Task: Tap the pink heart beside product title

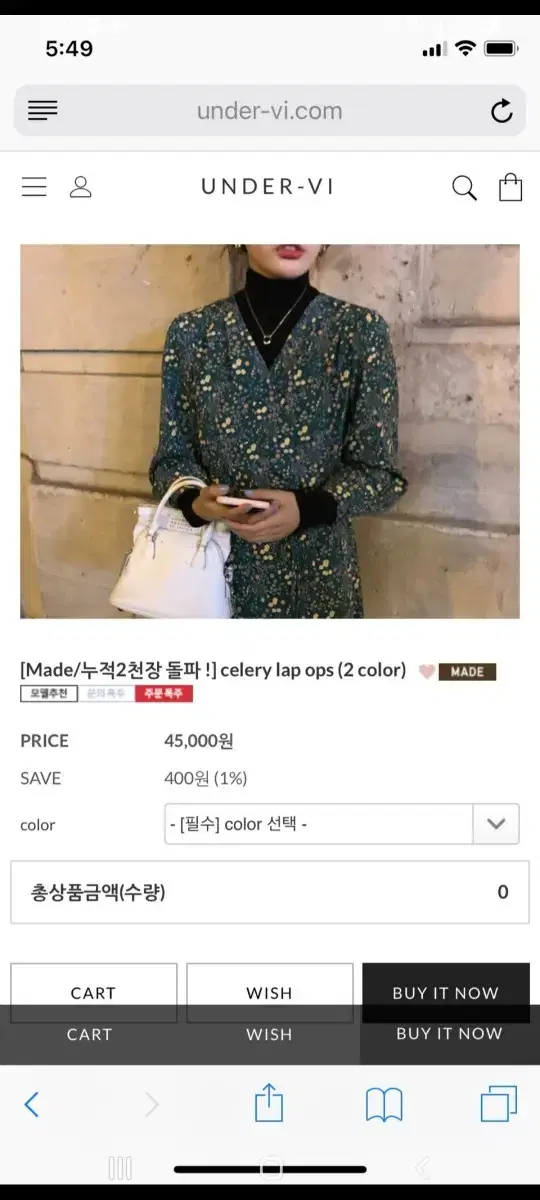Action: [x=426, y=672]
